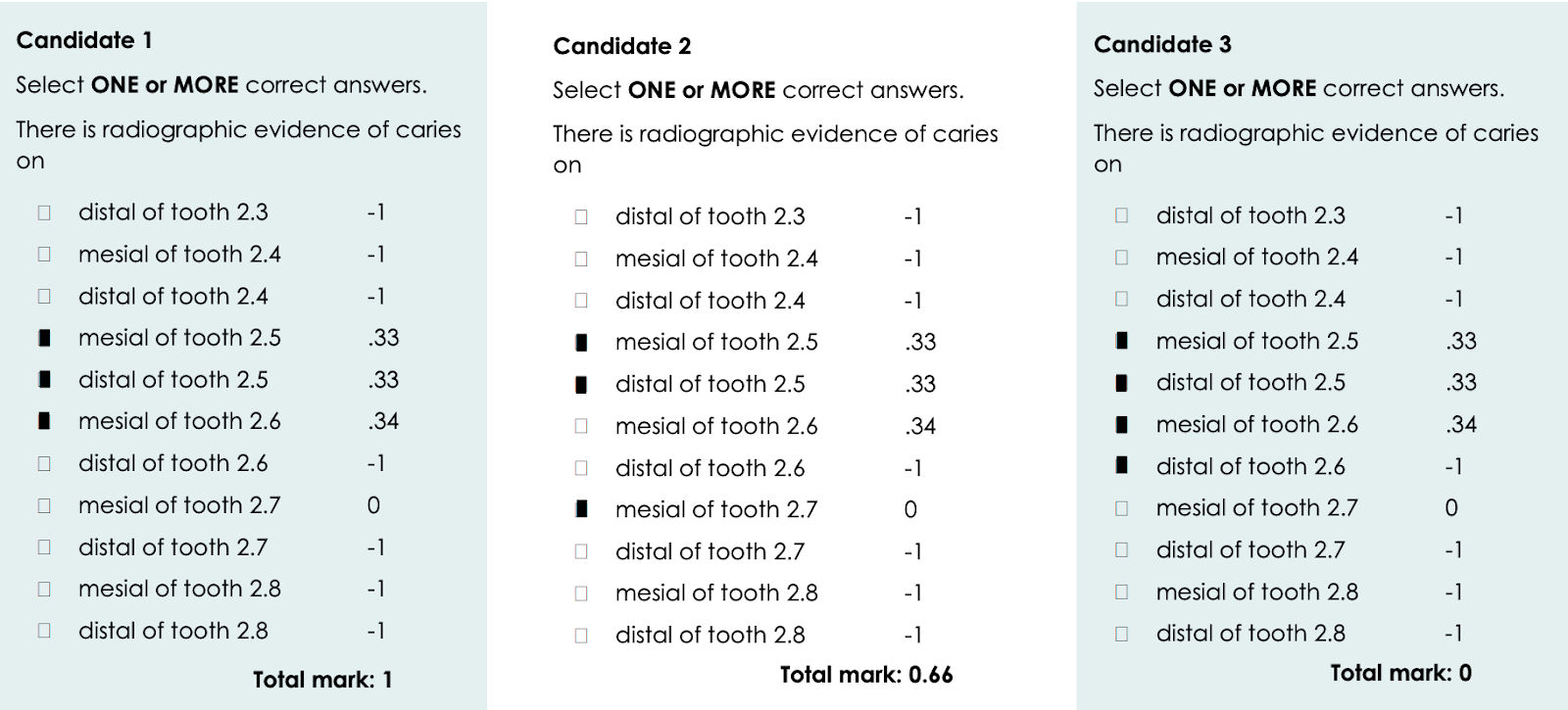This screenshot has width=1568, height=710.
Task: Tick Candidate 1 distal of tooth 2.8
Action: (44, 631)
